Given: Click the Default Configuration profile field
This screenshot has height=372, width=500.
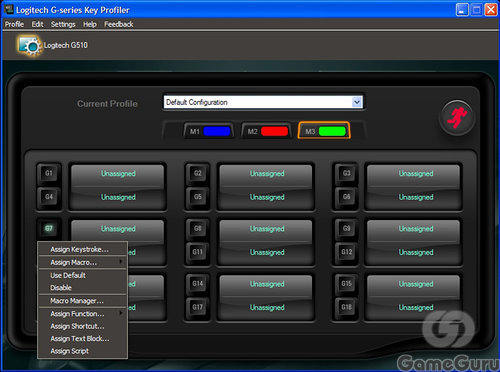Looking at the screenshot, I should (x=263, y=102).
